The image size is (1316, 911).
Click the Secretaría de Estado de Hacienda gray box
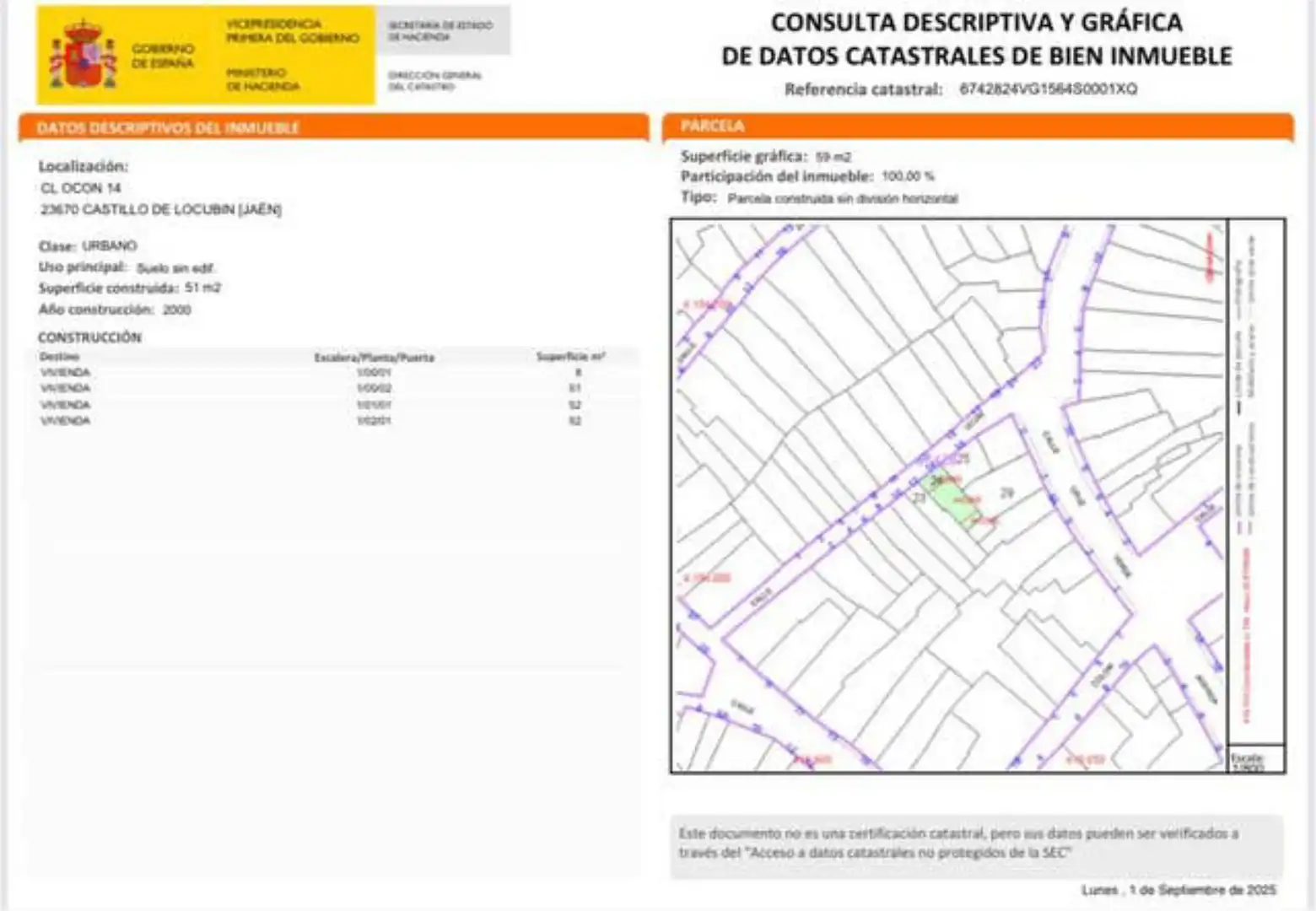(443, 30)
